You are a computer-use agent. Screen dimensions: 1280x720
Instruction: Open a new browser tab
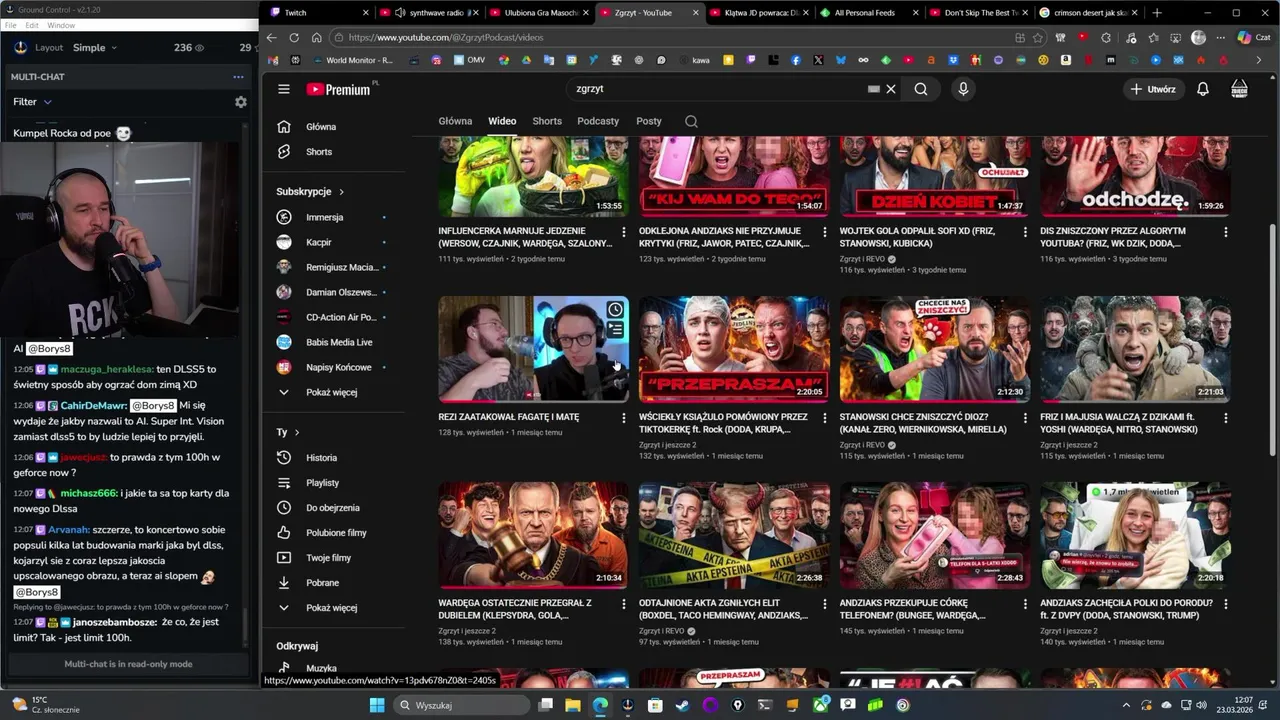click(1157, 13)
